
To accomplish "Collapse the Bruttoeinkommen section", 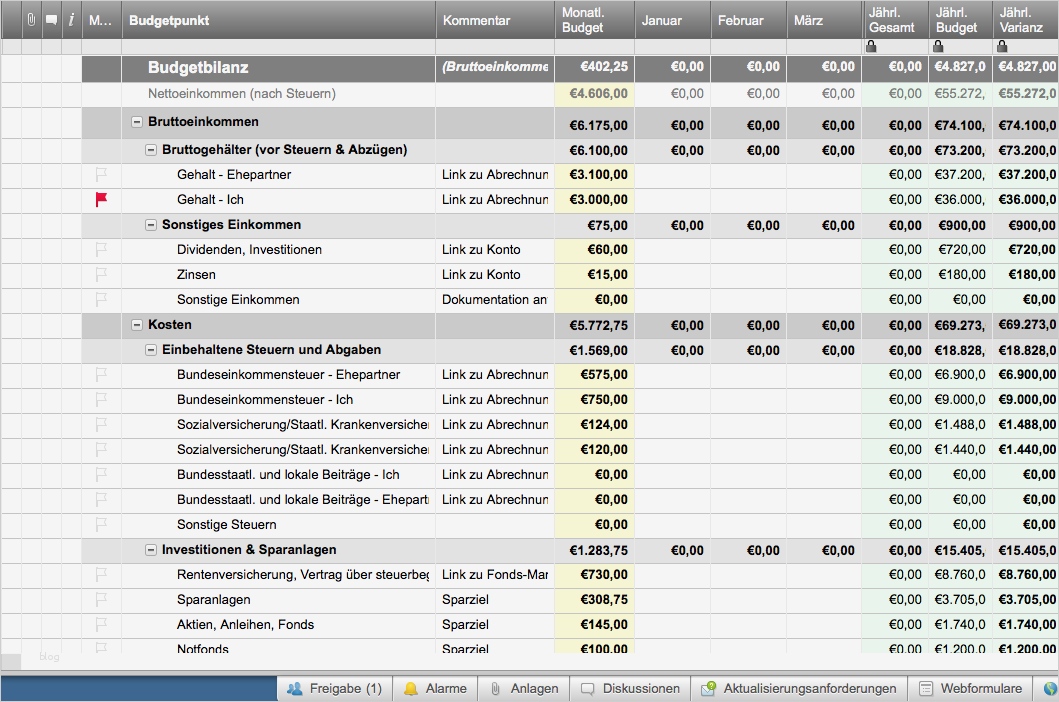I will 137,122.
